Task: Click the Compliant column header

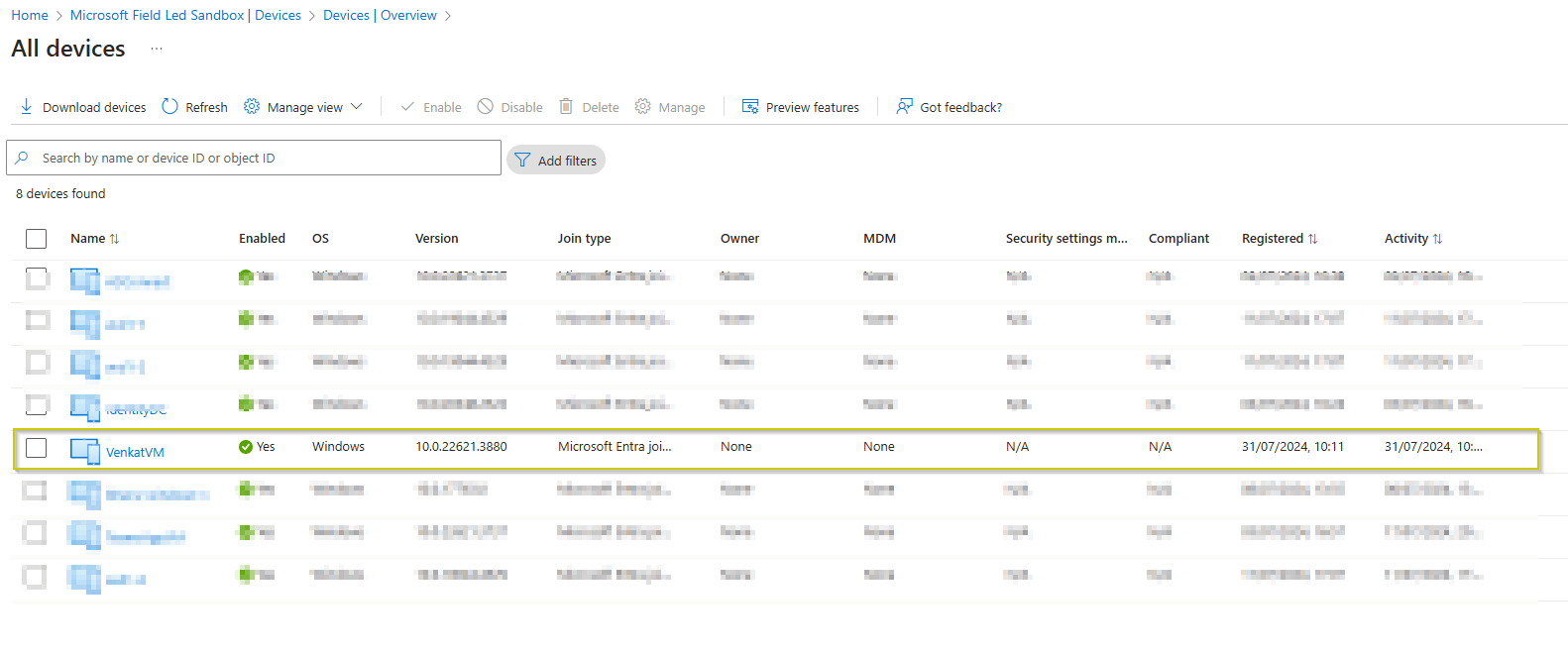Action: [x=1178, y=239]
